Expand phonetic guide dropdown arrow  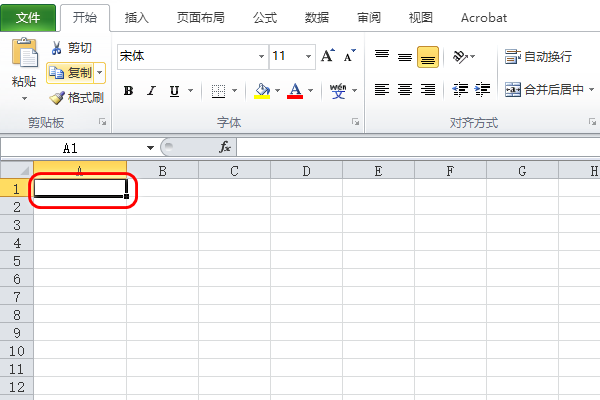point(355,91)
